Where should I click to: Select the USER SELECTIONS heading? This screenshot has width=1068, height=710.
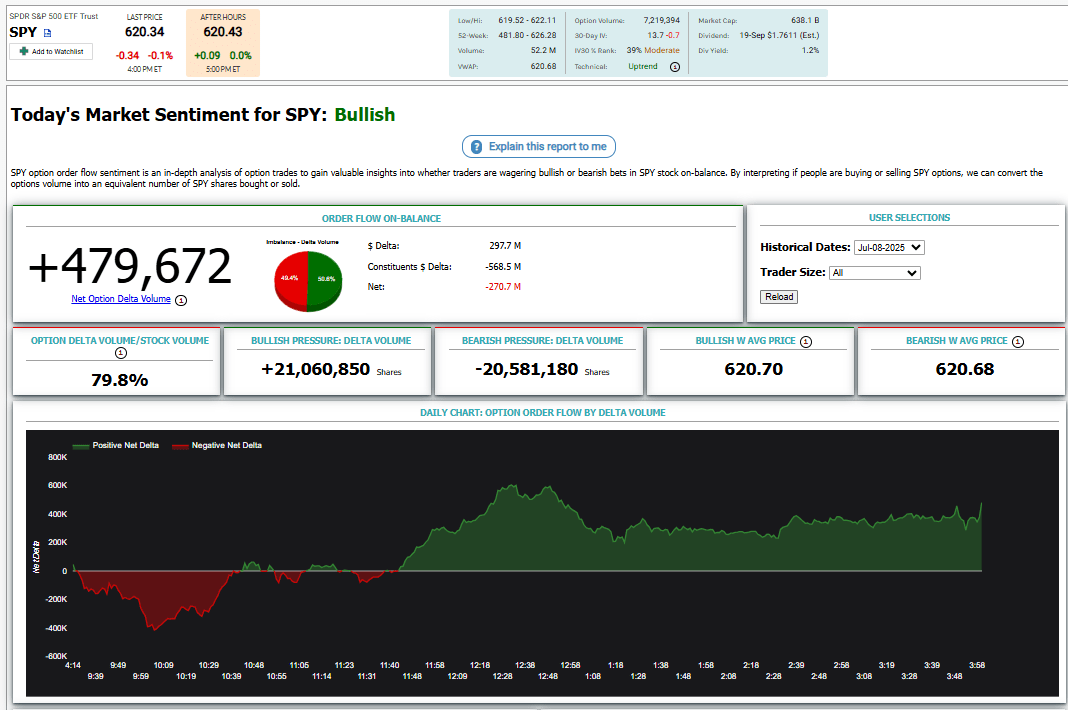pos(909,218)
